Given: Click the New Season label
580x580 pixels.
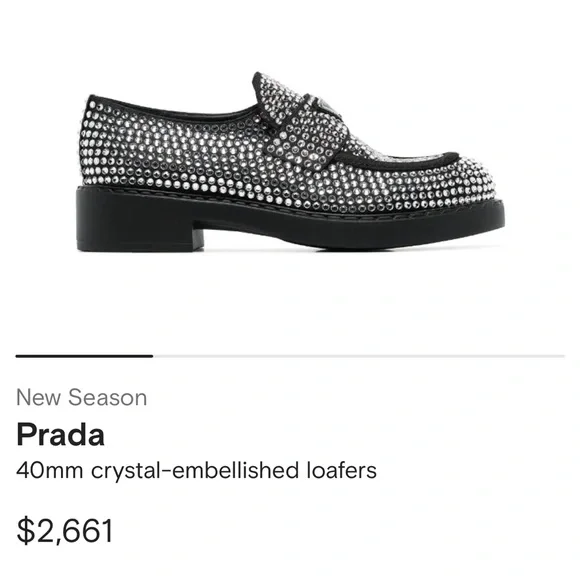Looking at the screenshot, I should pyautogui.click(x=81, y=397).
